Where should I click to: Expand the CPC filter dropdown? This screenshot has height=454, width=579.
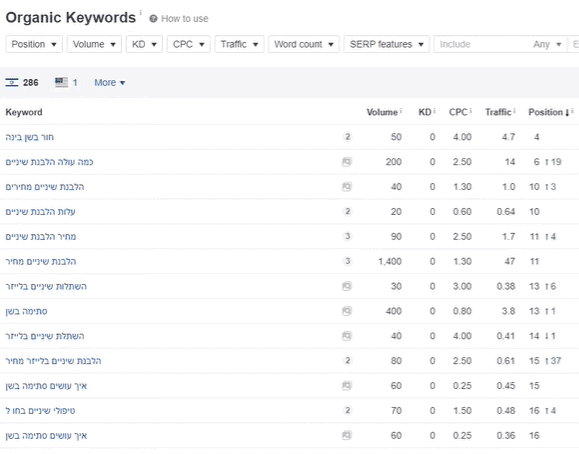point(188,44)
